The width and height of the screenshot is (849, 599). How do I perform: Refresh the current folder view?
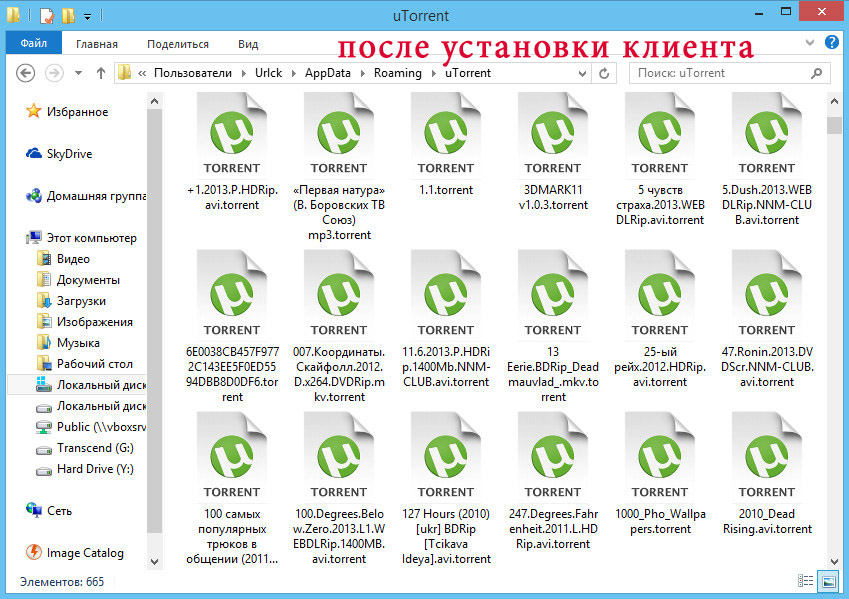[604, 73]
